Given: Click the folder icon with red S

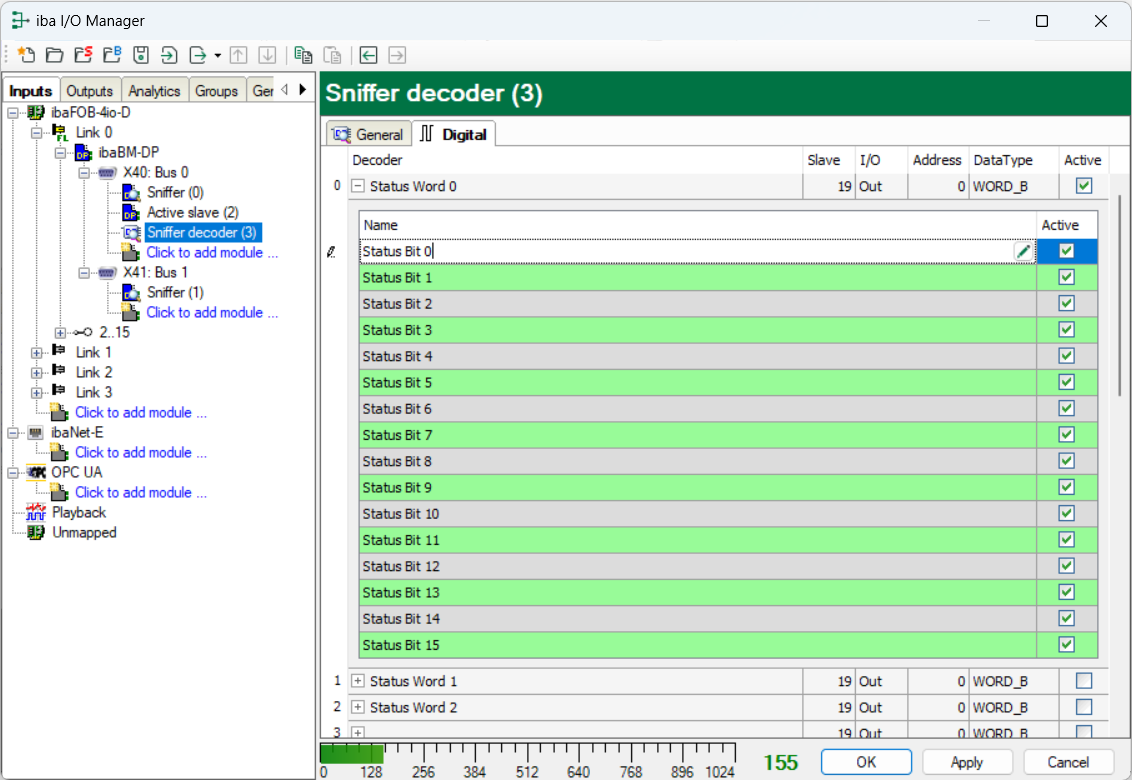Looking at the screenshot, I should tap(83, 55).
